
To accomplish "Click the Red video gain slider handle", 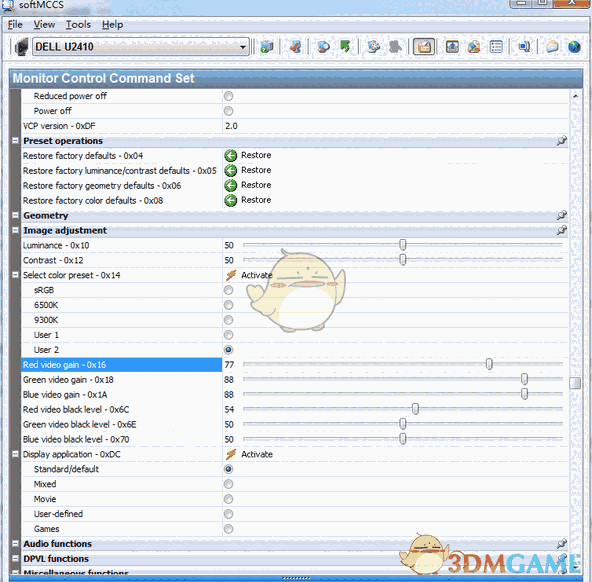I will [489, 364].
